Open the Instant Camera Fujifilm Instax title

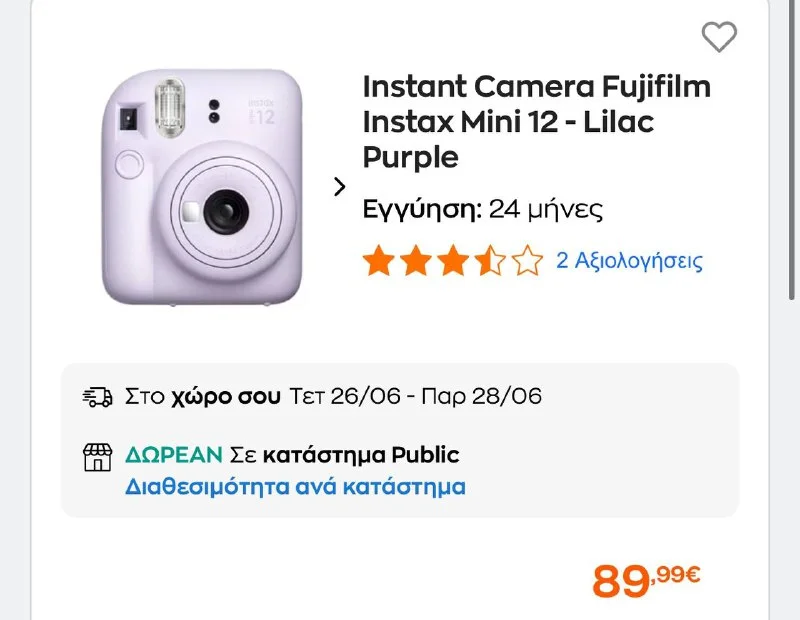536,121
